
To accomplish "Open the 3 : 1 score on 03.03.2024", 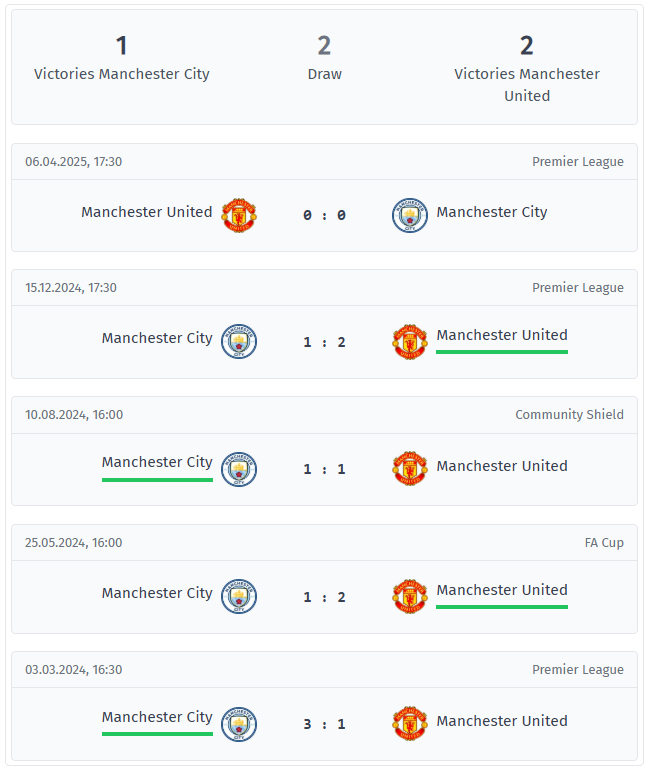I will [x=324, y=724].
